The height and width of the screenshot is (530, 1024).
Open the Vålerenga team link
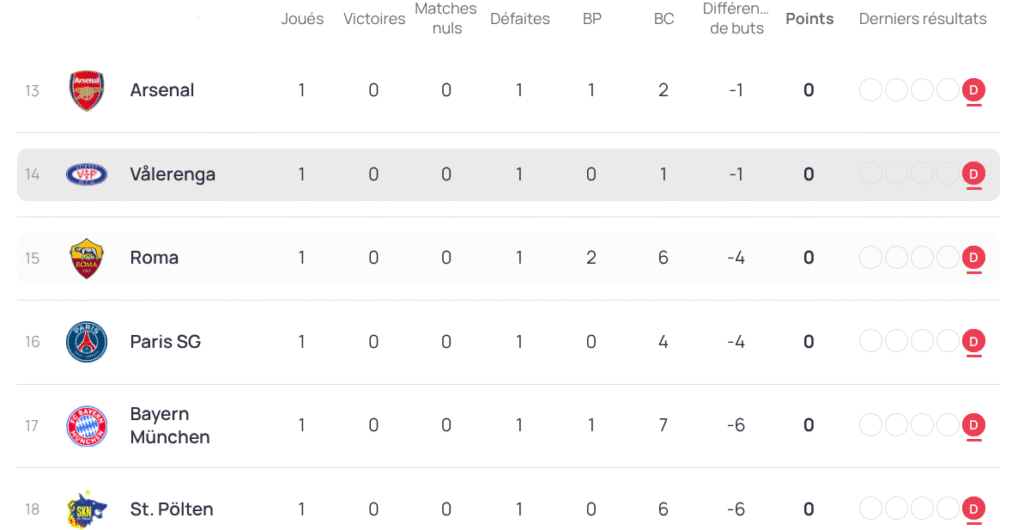pos(172,174)
